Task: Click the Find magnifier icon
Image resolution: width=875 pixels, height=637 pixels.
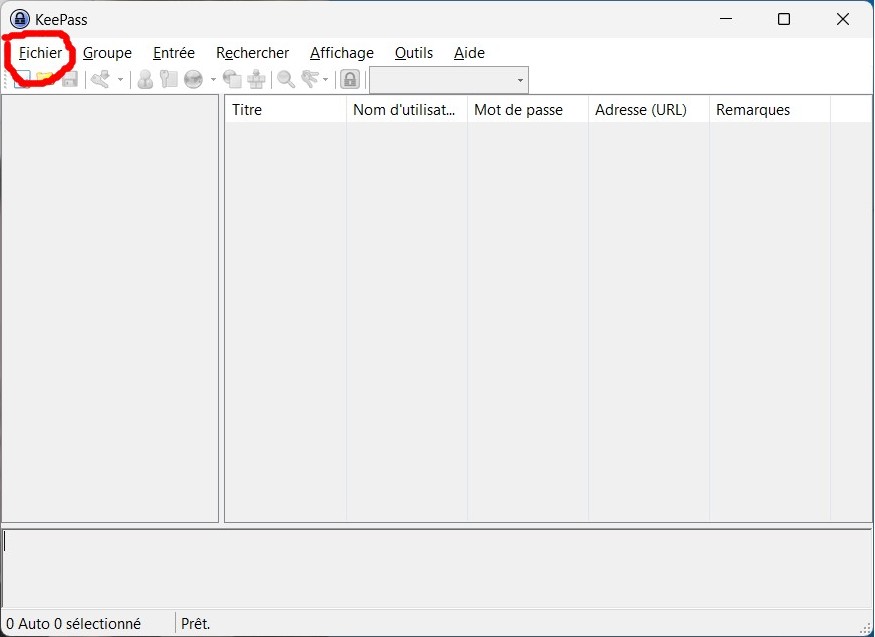Action: point(286,80)
